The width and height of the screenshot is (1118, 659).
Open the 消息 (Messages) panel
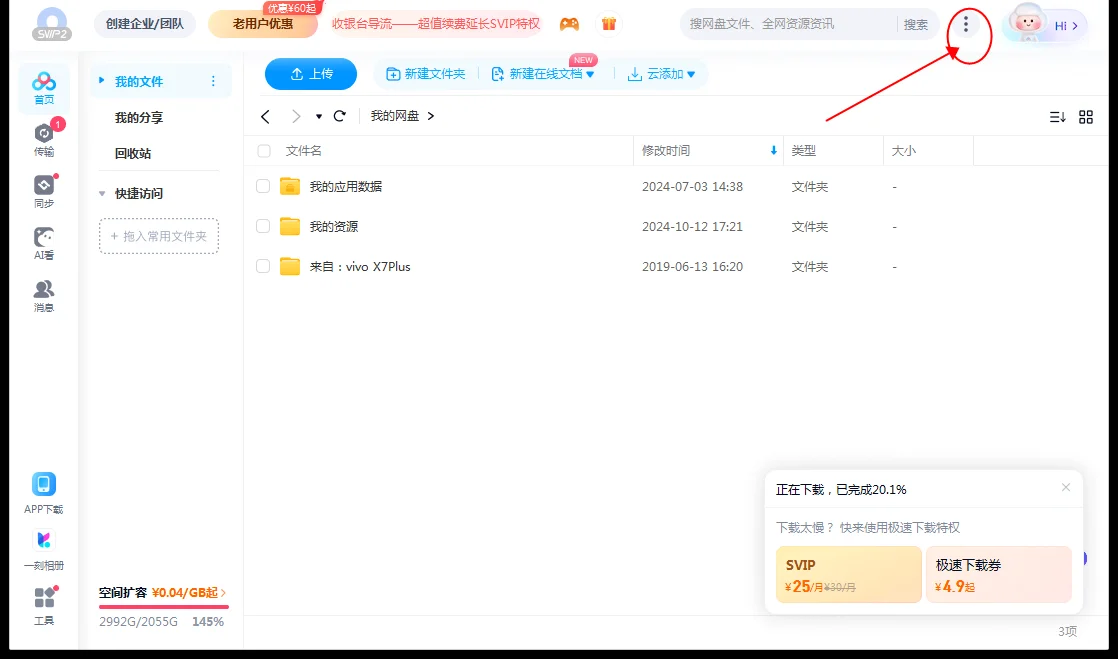pyautogui.click(x=43, y=295)
